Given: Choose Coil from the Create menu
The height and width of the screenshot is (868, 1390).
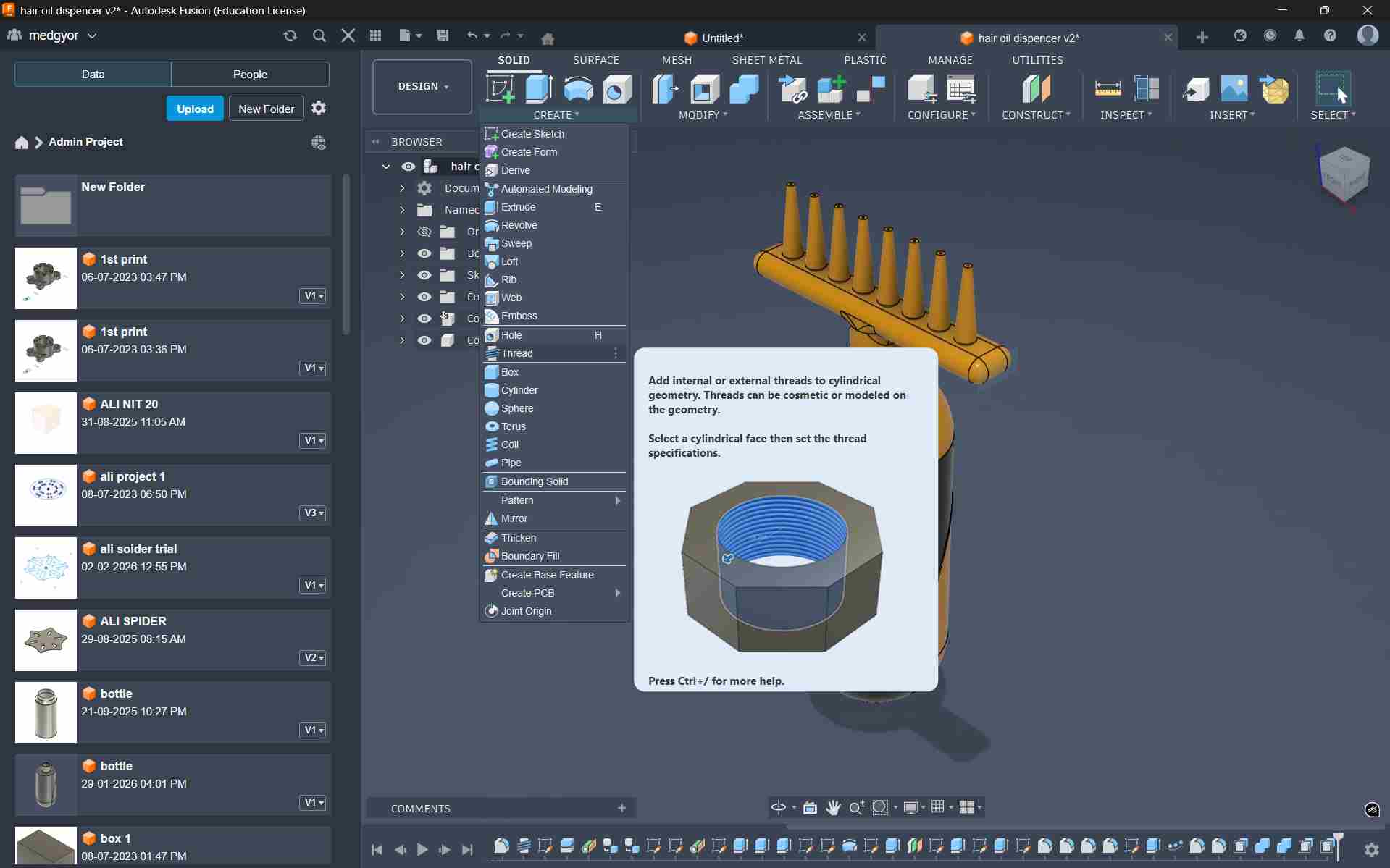Looking at the screenshot, I should point(554,444).
